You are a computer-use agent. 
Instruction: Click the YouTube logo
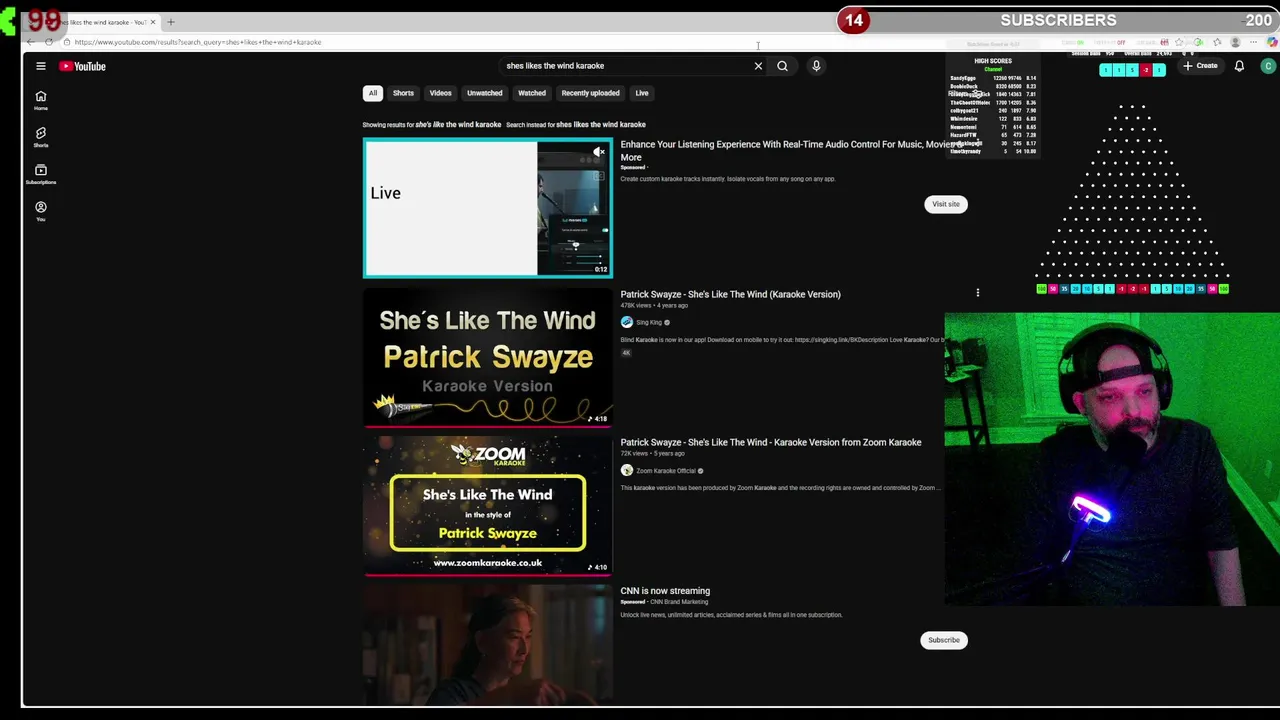[82, 66]
